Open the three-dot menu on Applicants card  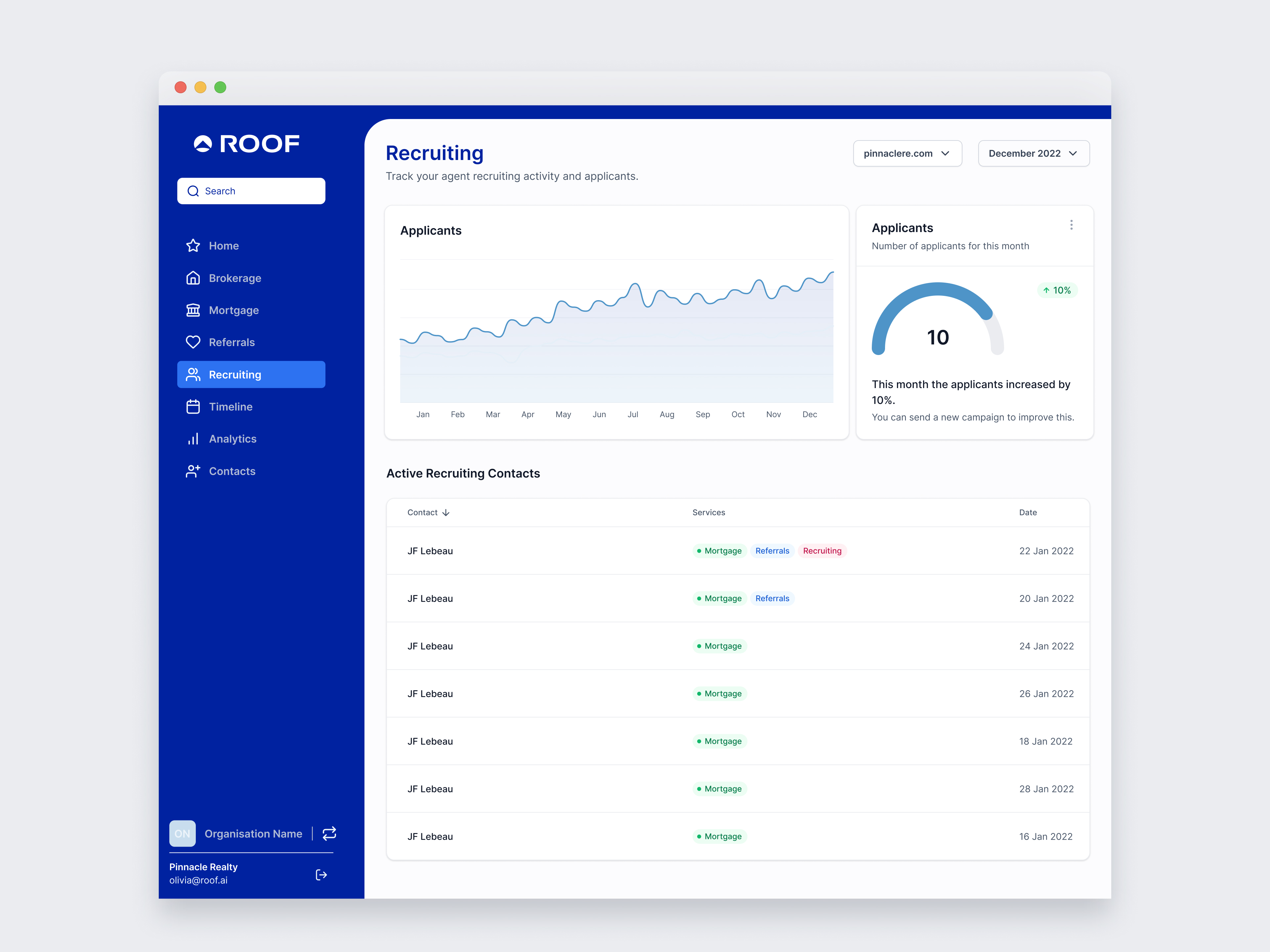(x=1071, y=225)
